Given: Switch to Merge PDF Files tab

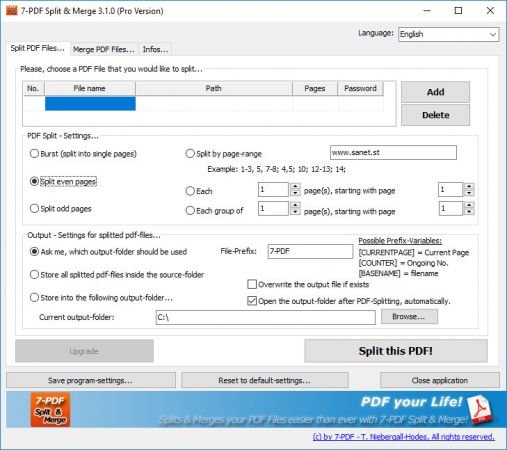Looking at the screenshot, I should point(104,49).
